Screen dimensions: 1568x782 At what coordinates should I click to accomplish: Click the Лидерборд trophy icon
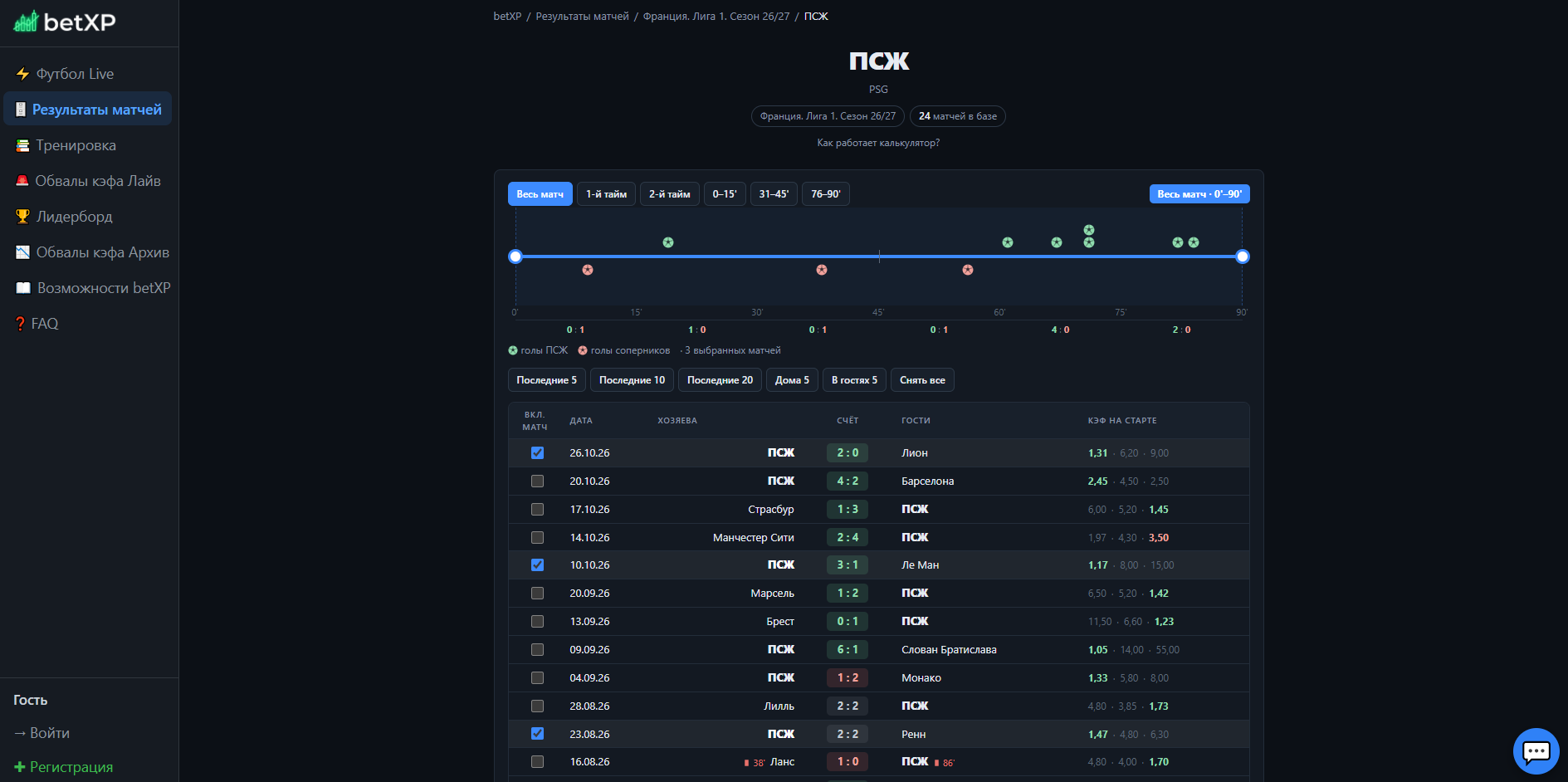coord(22,217)
